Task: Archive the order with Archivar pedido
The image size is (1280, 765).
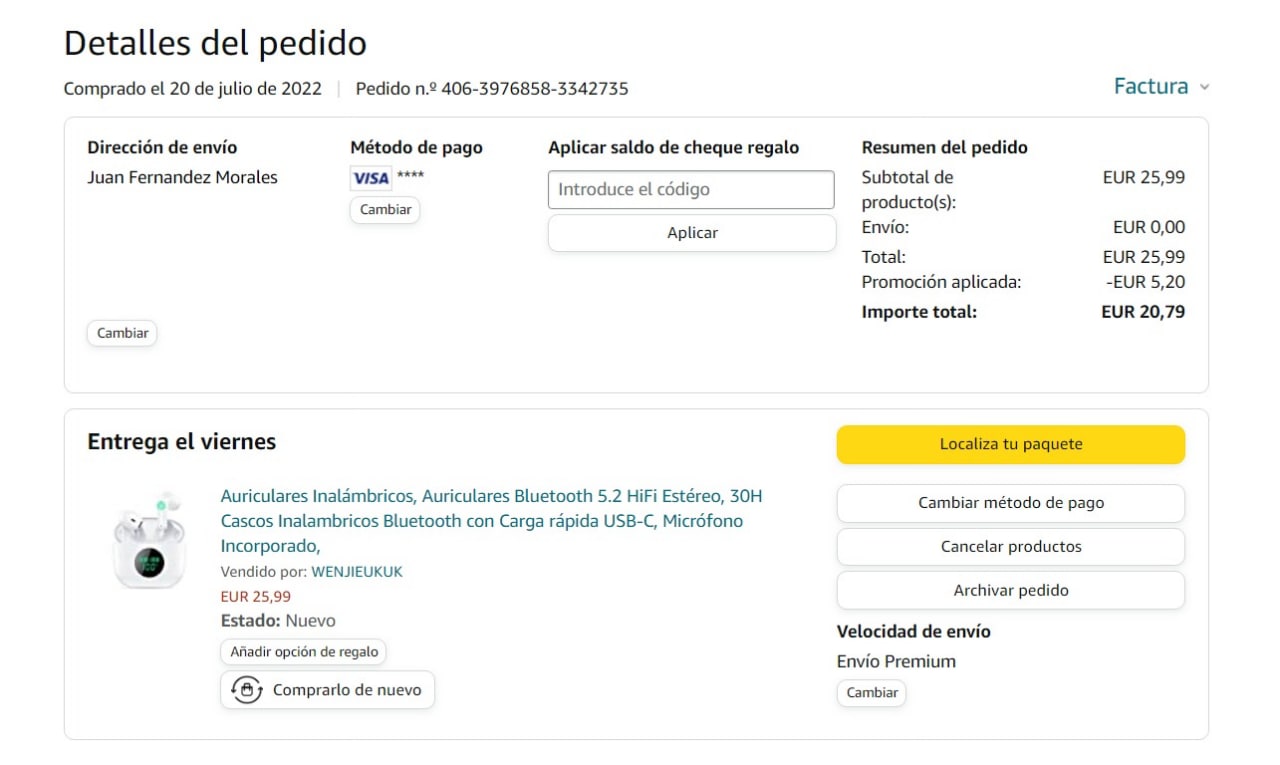Action: click(x=1010, y=590)
